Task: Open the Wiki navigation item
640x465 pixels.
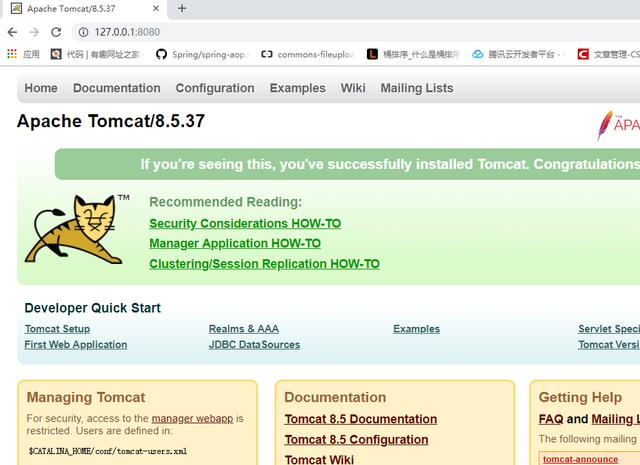Action: pyautogui.click(x=353, y=88)
